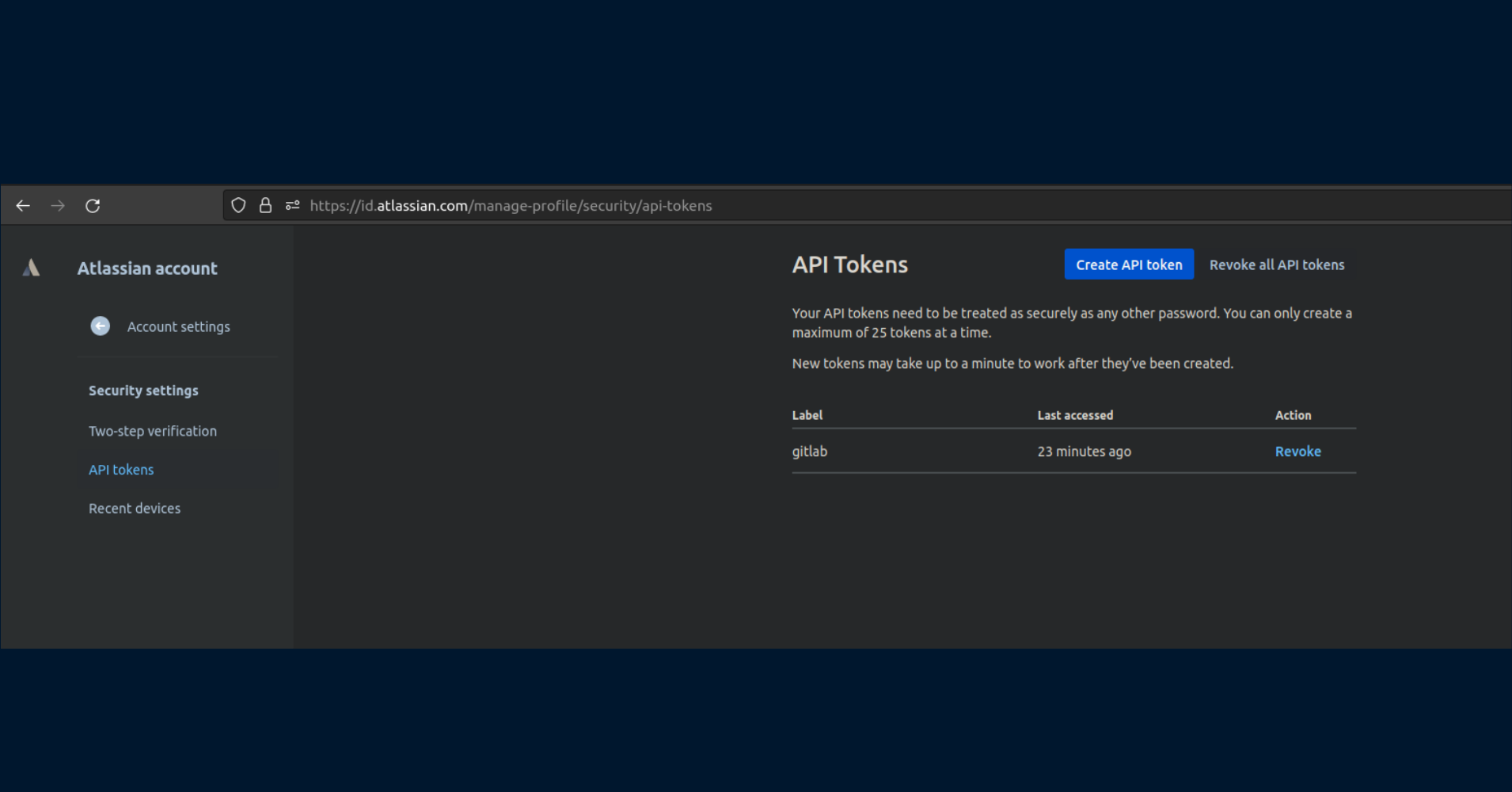The image size is (1512, 792).
Task: Click the Account settings back arrow icon
Action: click(x=100, y=326)
